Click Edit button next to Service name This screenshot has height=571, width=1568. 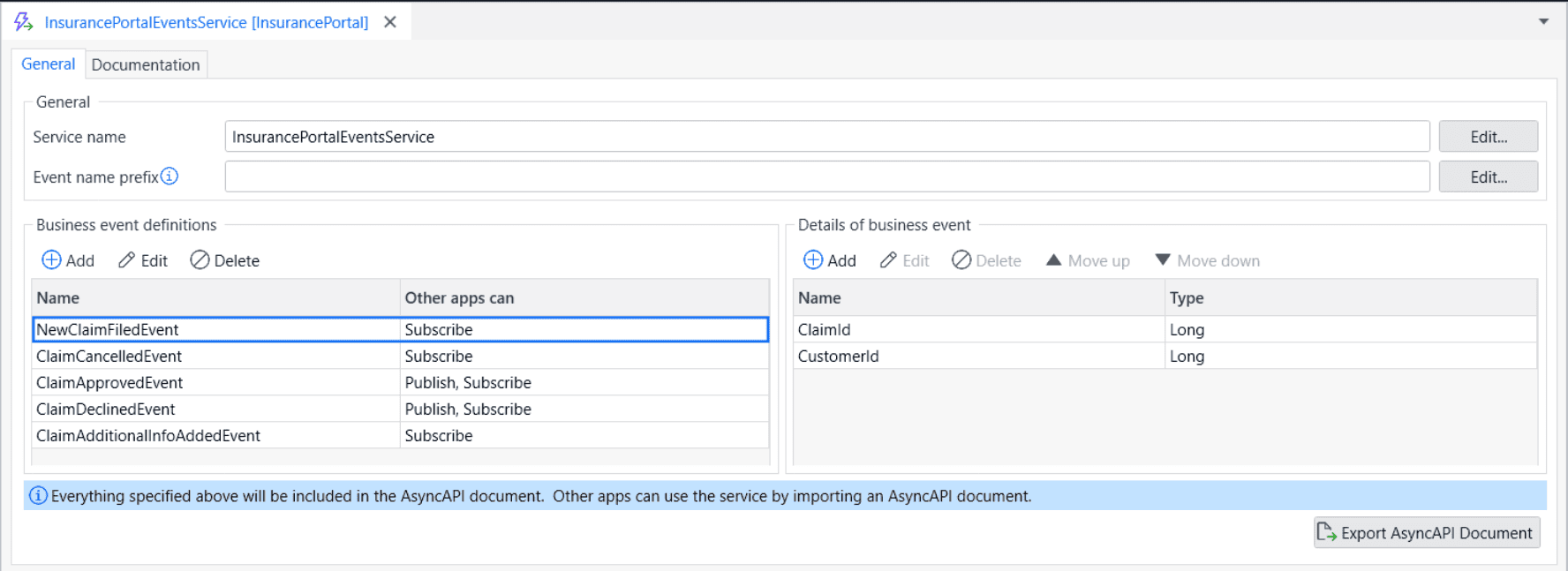[1488, 137]
